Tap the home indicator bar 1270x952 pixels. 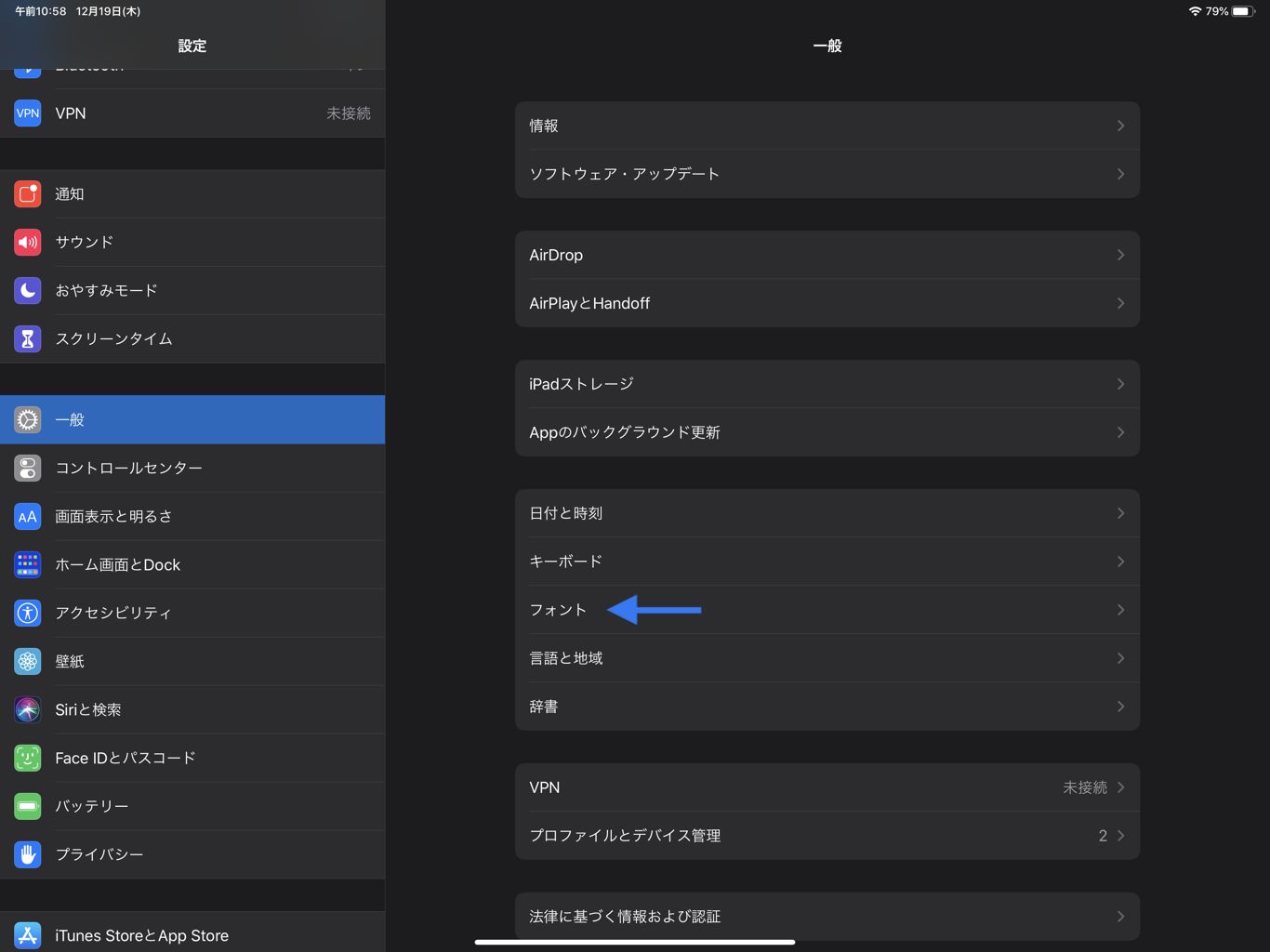(635, 942)
